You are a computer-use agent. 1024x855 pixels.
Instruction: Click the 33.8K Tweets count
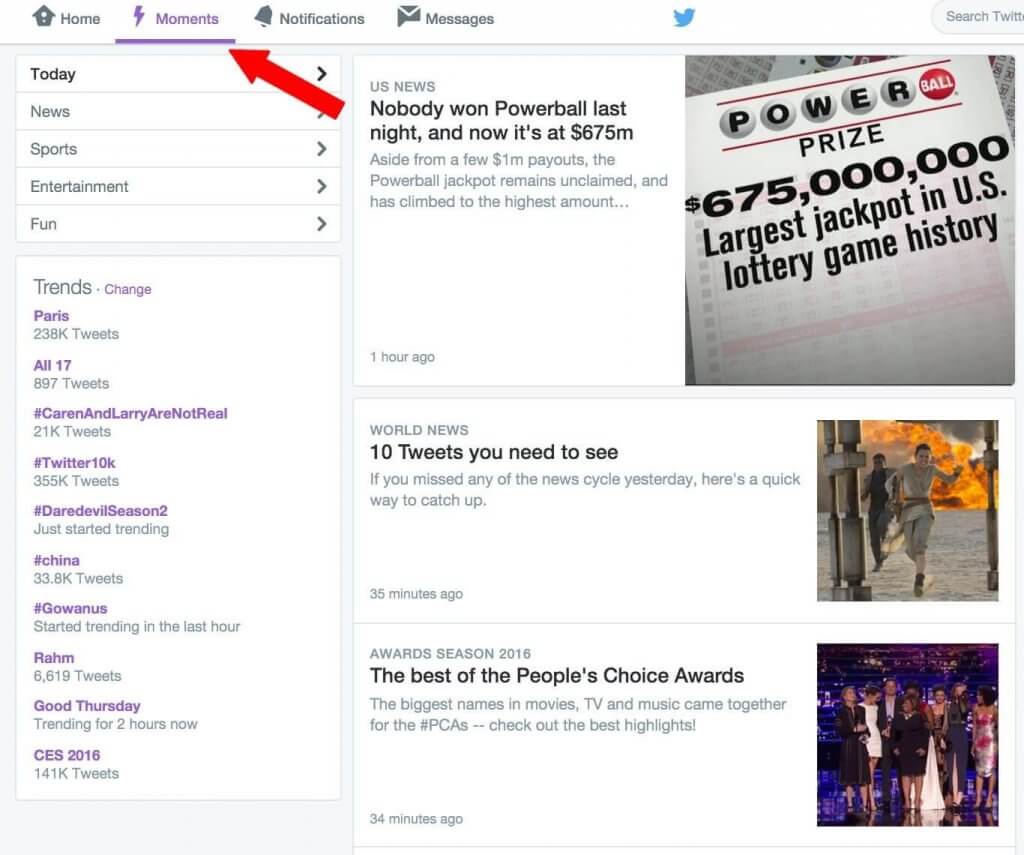[x=78, y=579]
